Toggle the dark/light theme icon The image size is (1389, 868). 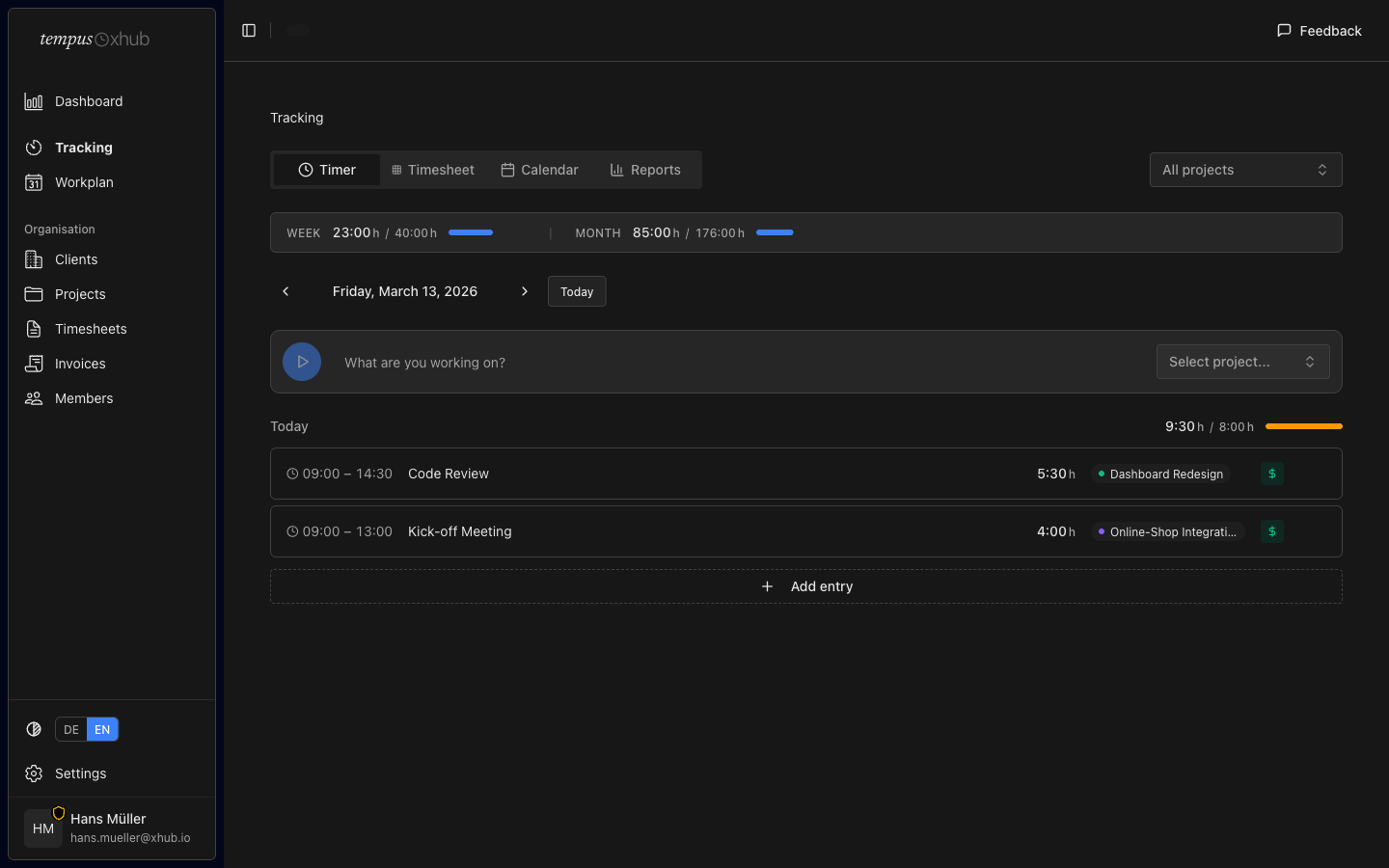34,729
